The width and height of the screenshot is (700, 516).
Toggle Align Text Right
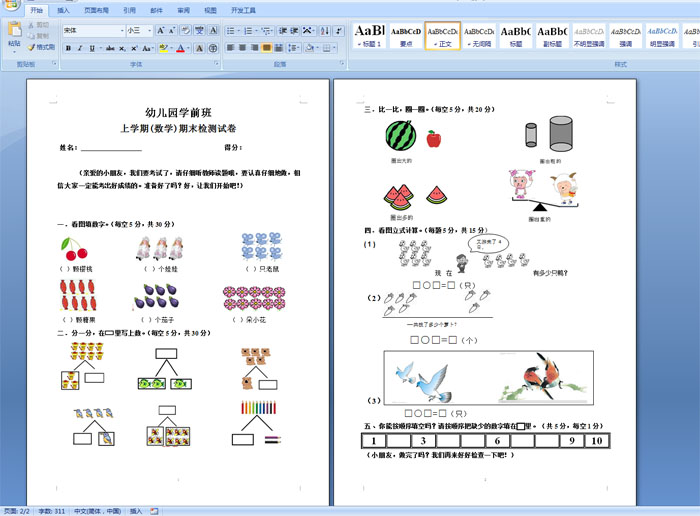254,48
